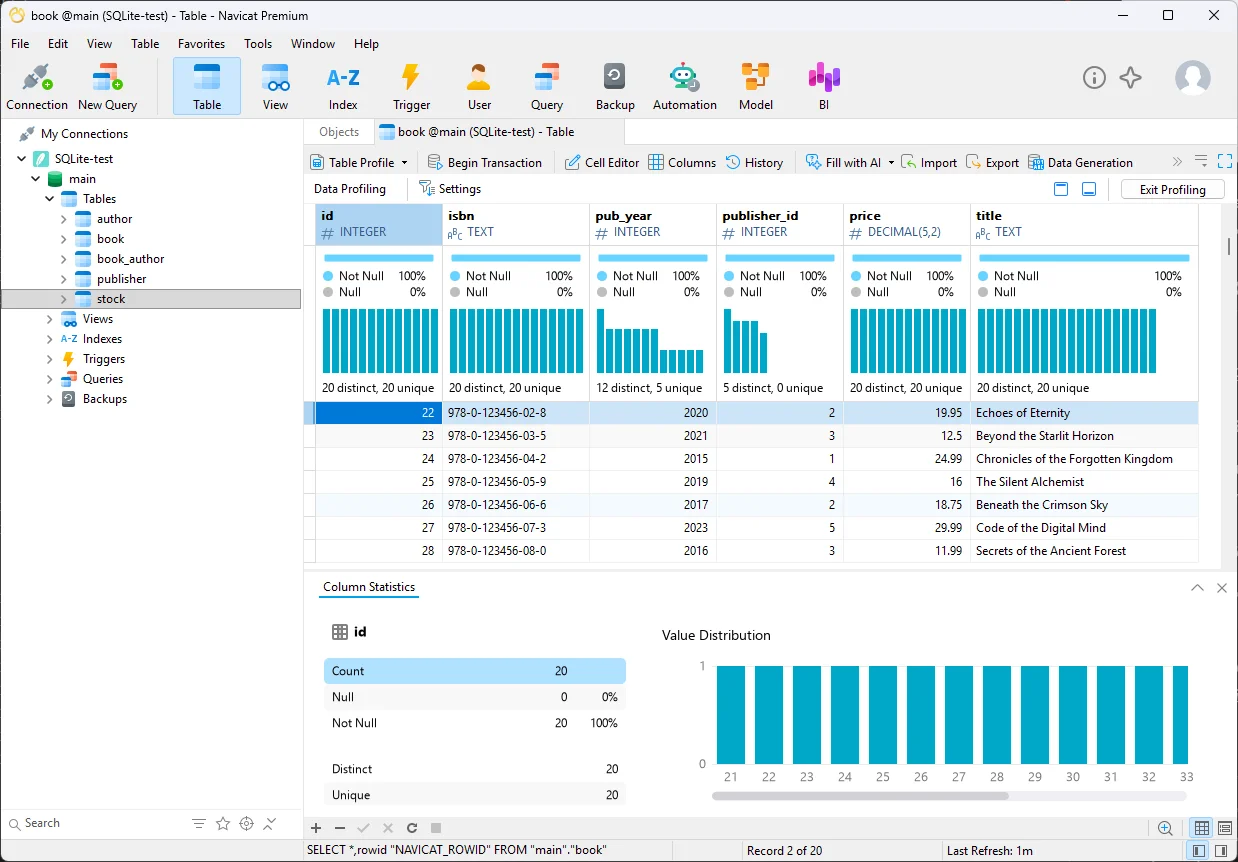The height and width of the screenshot is (862, 1238).
Task: Open the Fill with AI dropdown arrow
Action: 890,162
